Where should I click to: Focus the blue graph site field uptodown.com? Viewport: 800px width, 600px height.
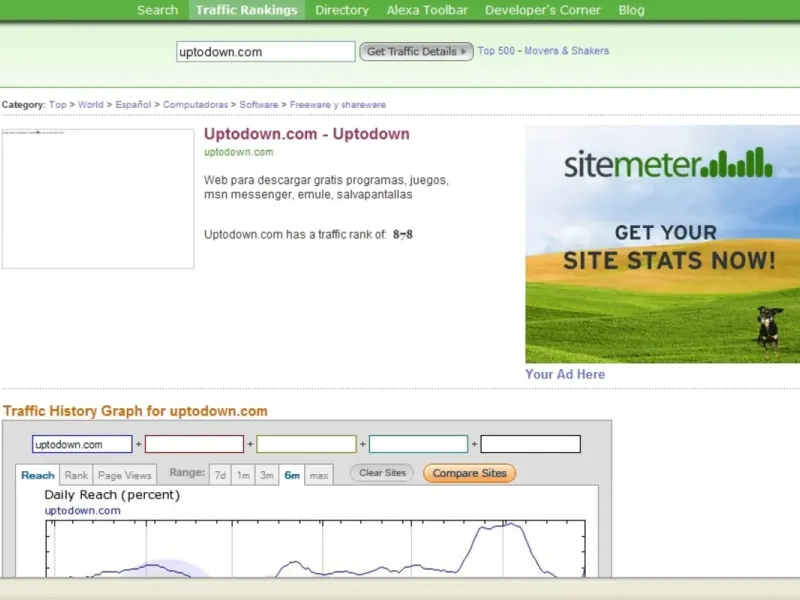(82, 444)
